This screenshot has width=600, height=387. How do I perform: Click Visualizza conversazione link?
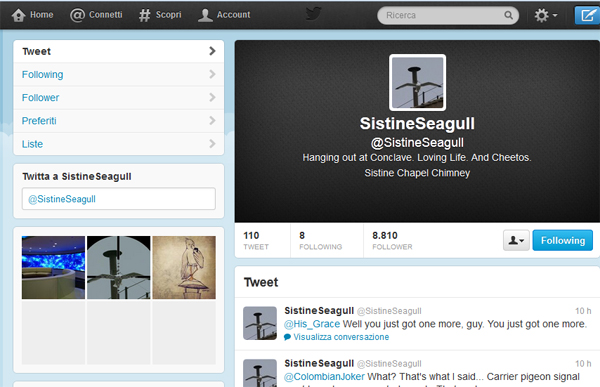[341, 337]
